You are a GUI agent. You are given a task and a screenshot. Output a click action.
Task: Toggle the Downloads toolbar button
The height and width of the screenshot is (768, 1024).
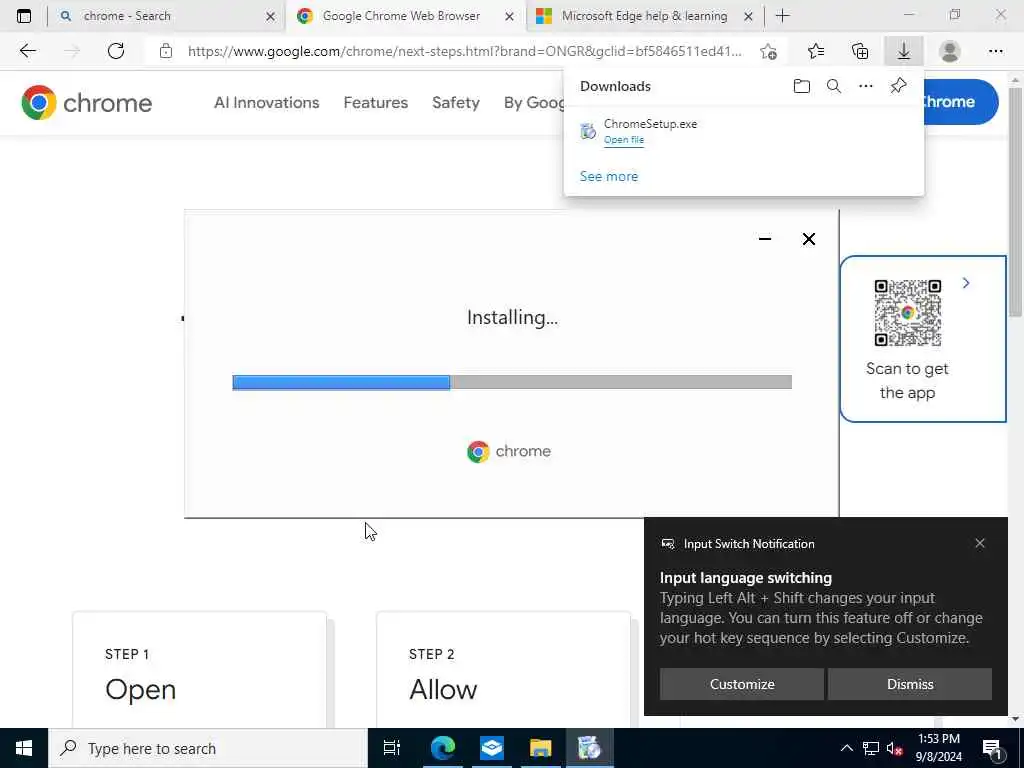click(x=904, y=51)
